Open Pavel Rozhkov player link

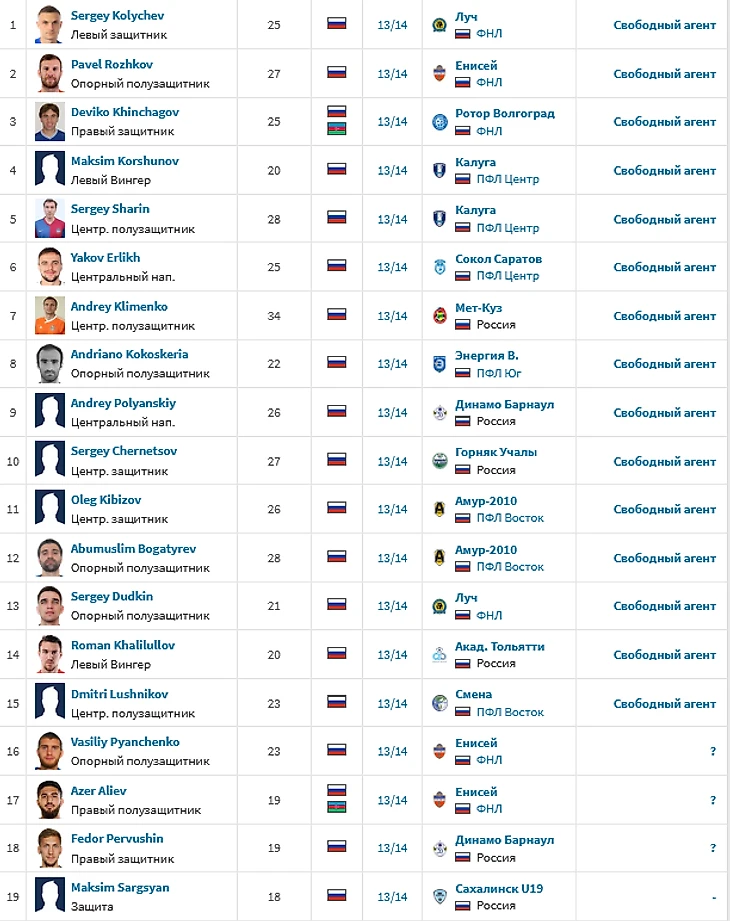[x=112, y=65]
